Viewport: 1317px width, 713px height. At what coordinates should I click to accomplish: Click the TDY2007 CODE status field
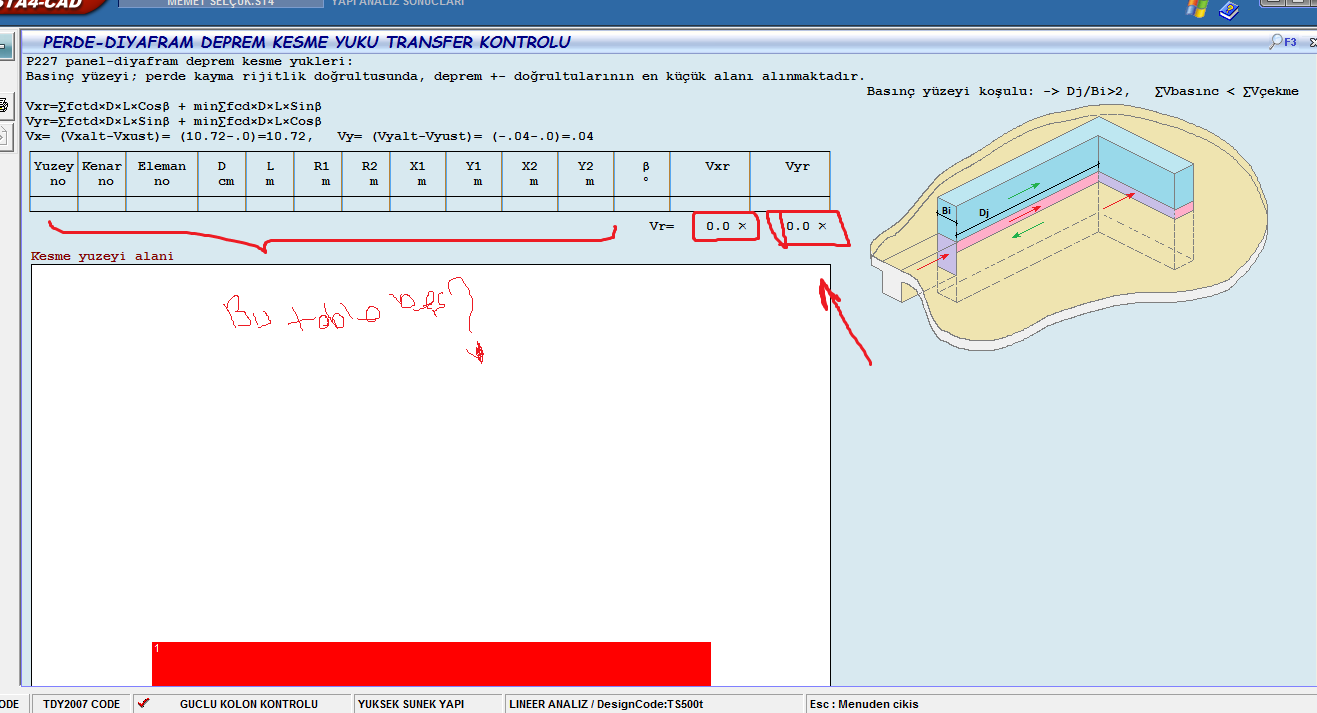click(81, 704)
